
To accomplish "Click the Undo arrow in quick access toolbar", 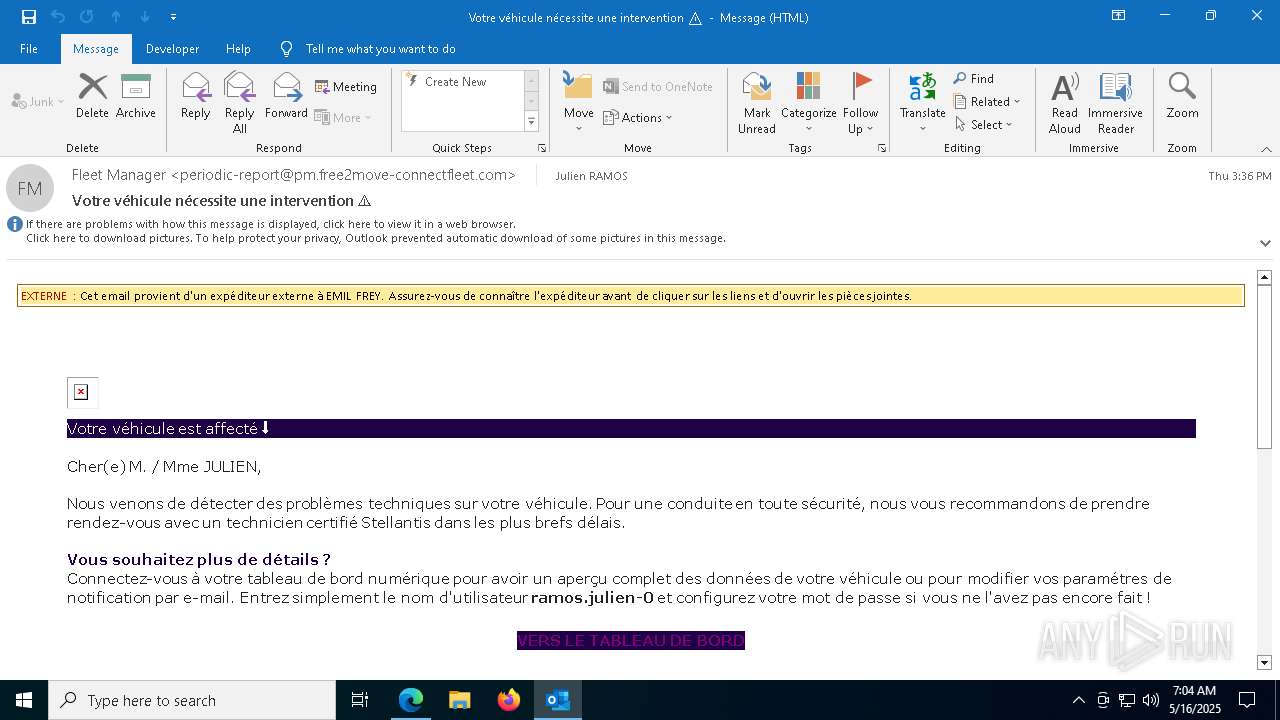I will pos(57,17).
